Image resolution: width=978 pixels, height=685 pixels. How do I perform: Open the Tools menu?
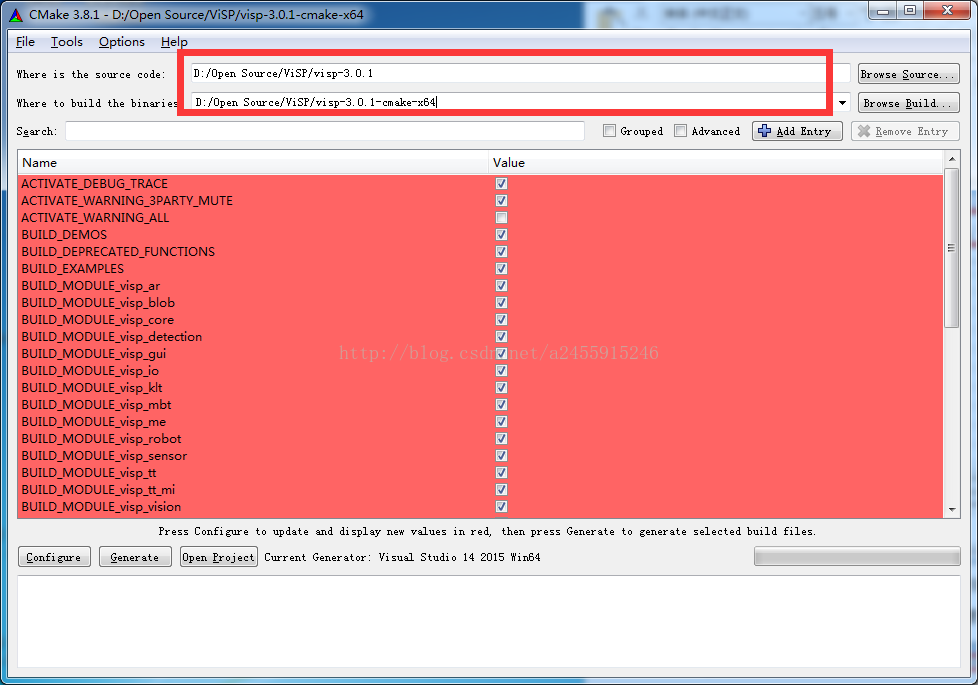click(67, 42)
